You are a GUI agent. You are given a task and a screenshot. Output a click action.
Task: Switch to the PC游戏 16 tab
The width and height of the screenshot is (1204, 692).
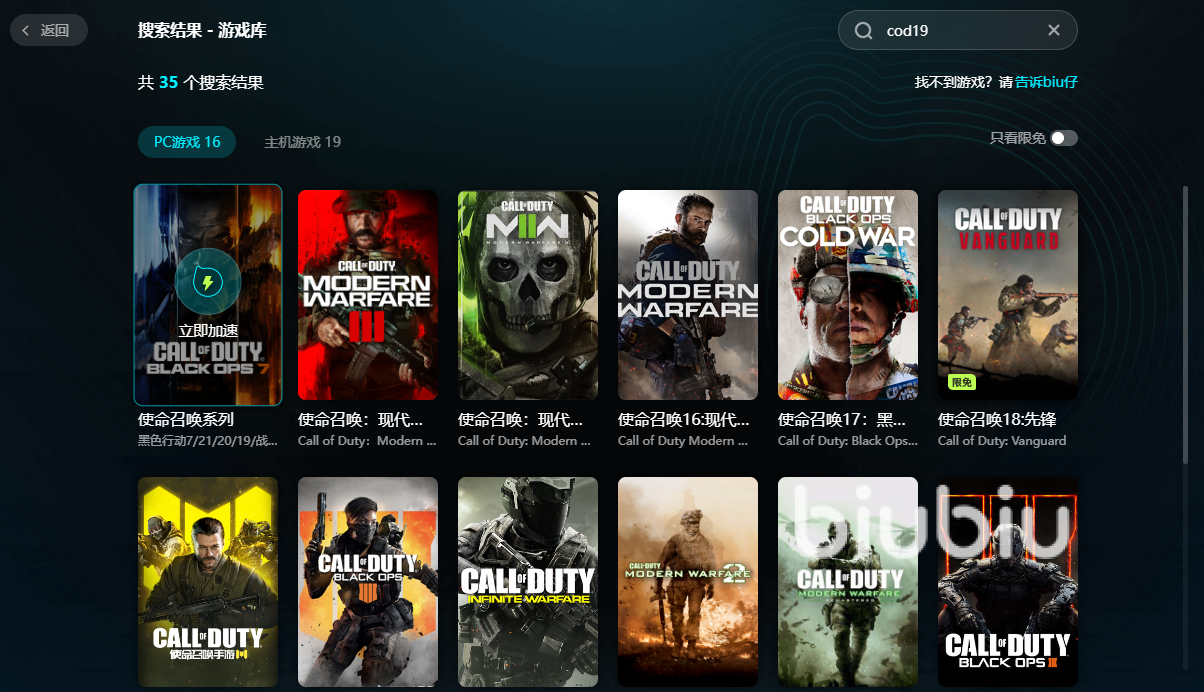(x=187, y=142)
